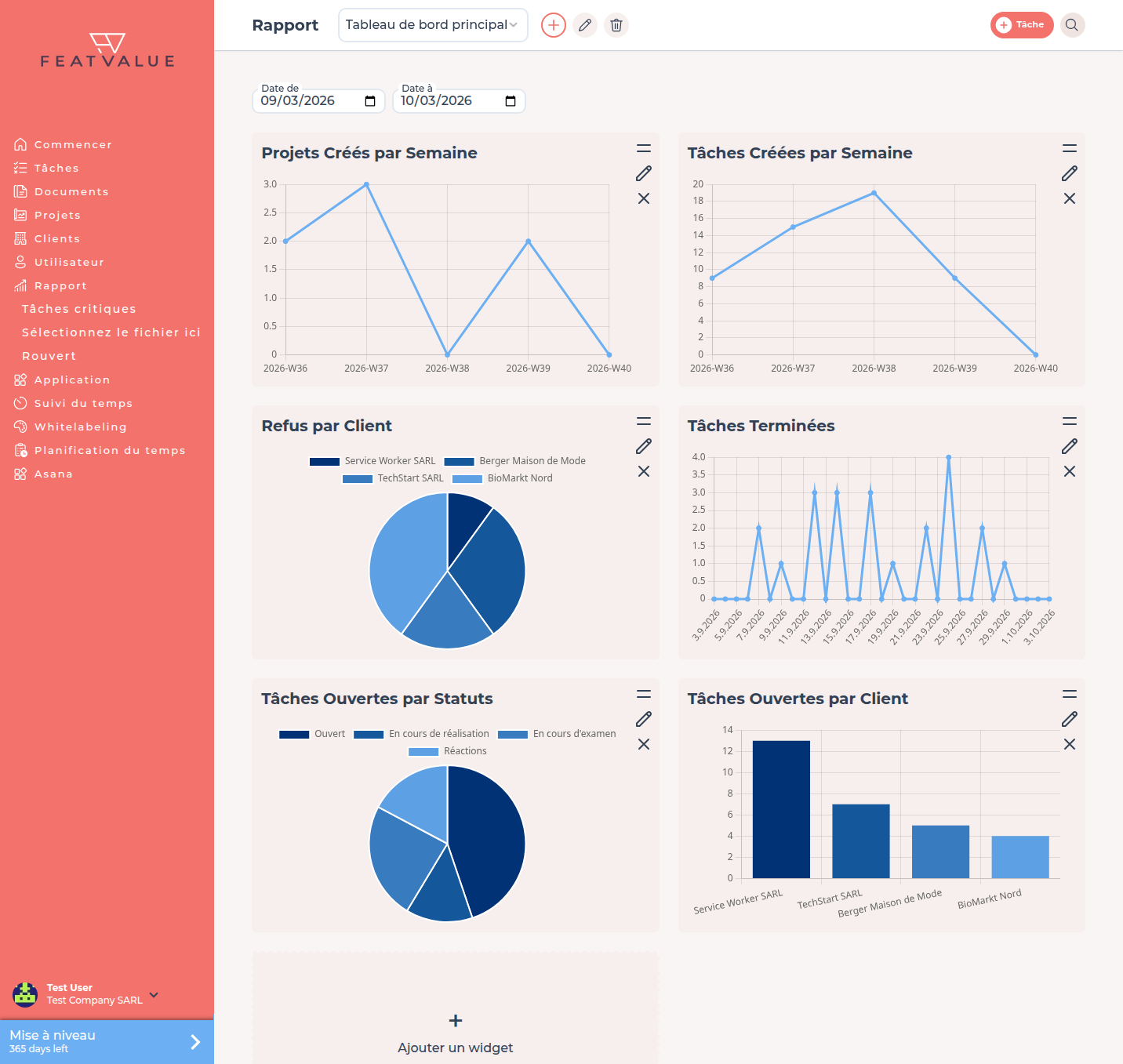
Task: Open Sélectionnez le fichier ici link
Action: (111, 332)
